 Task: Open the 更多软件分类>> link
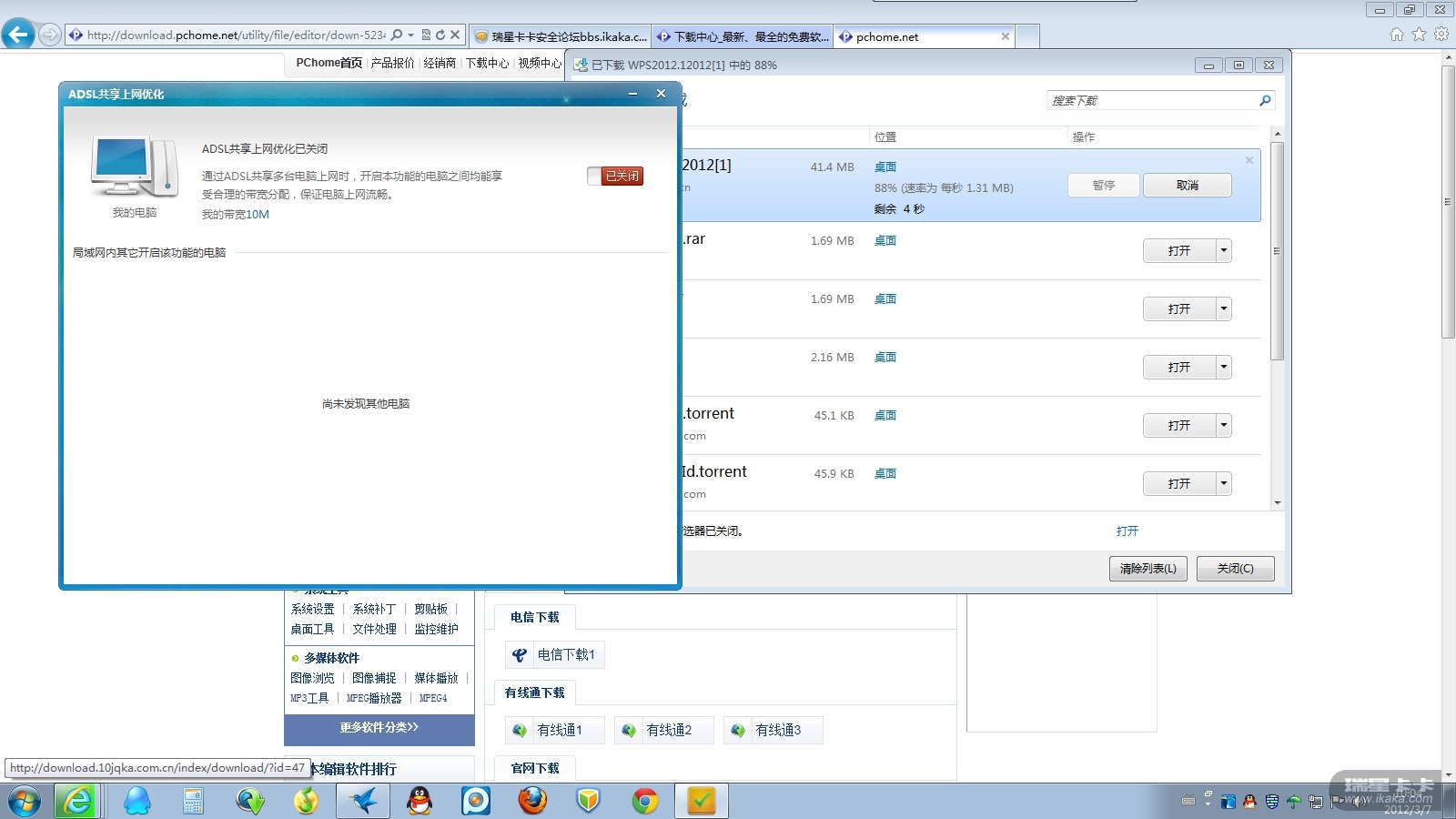point(379,728)
